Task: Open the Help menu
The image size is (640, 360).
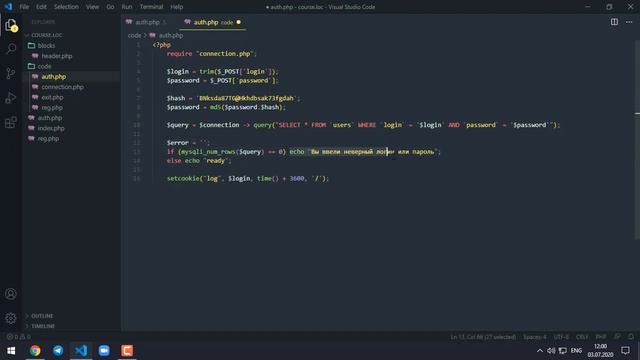Action: click(x=177, y=7)
